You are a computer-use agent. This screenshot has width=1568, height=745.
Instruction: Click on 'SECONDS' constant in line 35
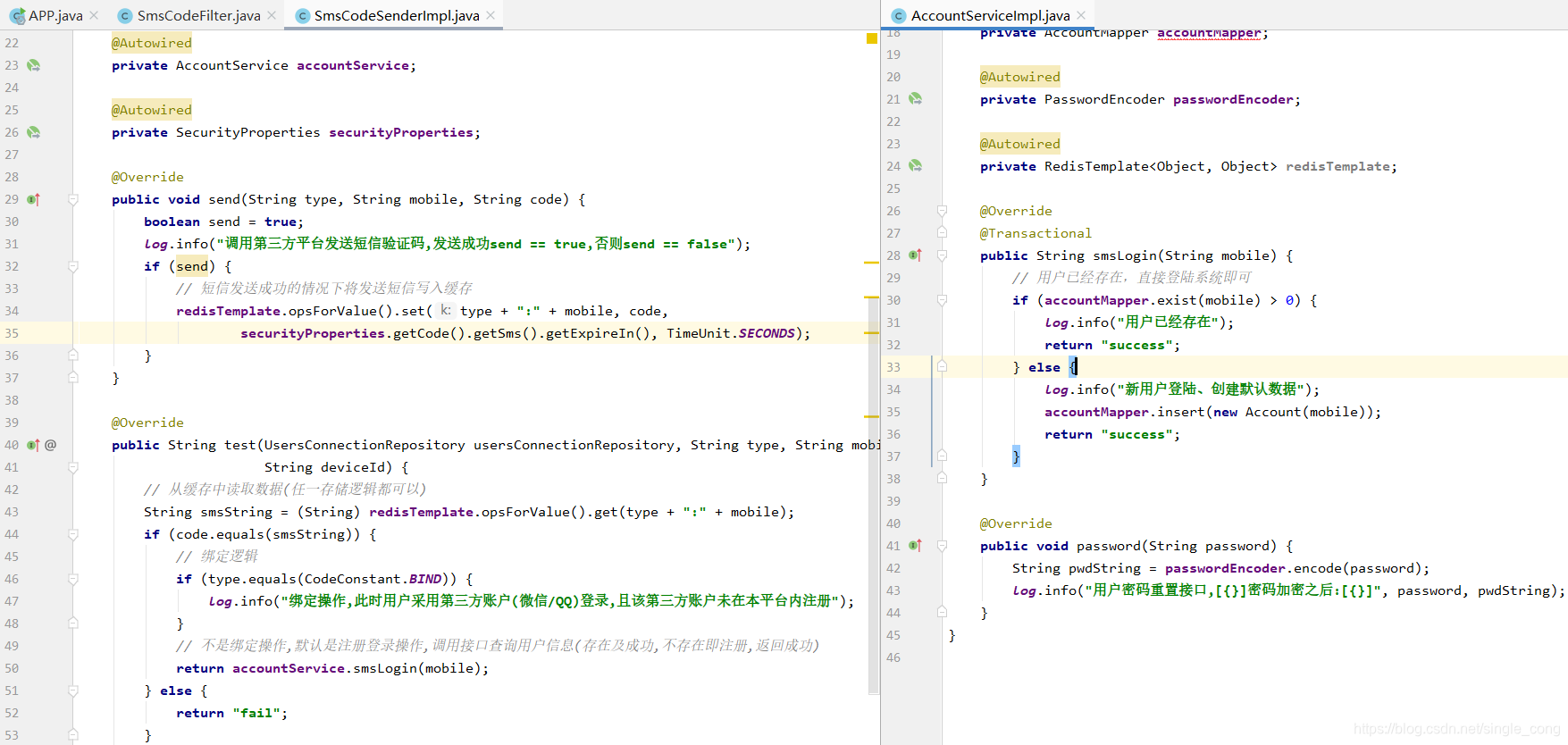coord(767,333)
